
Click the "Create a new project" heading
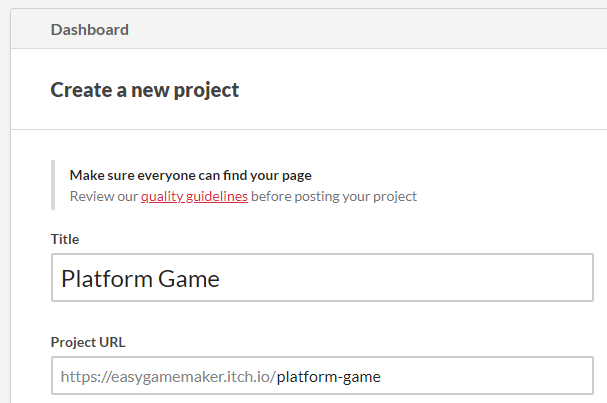click(145, 90)
